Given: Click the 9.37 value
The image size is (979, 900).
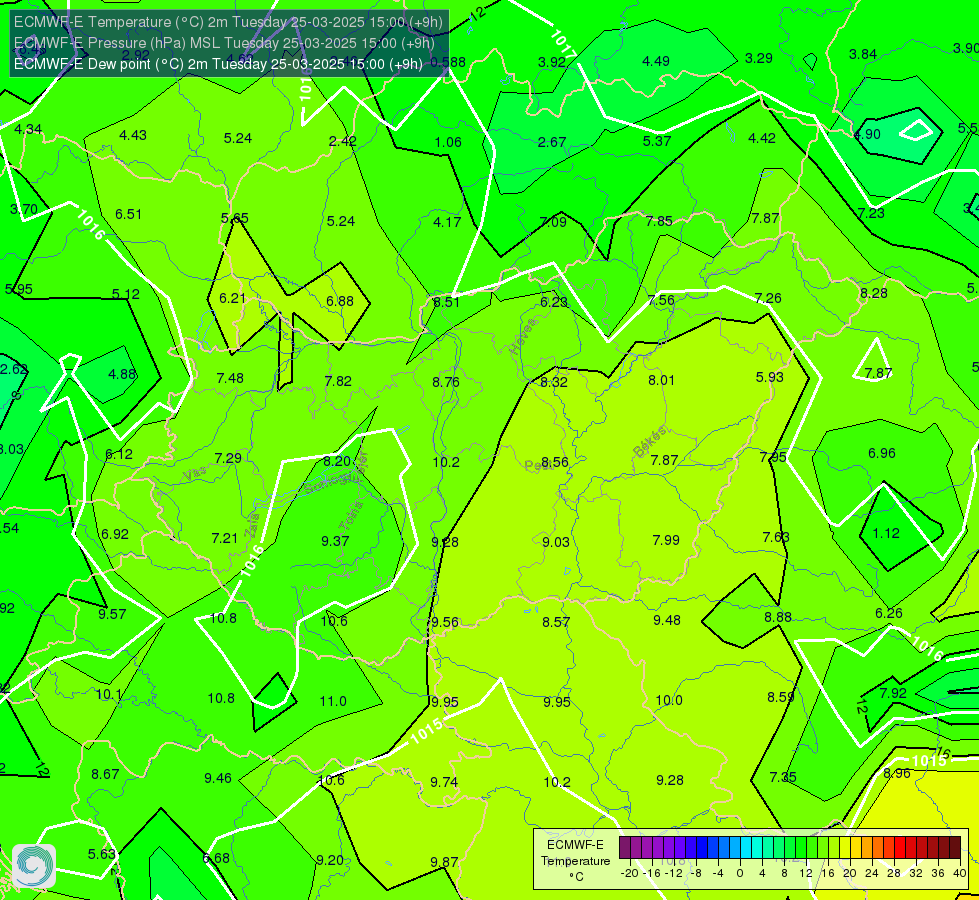Looking at the screenshot, I should click(x=335, y=541).
